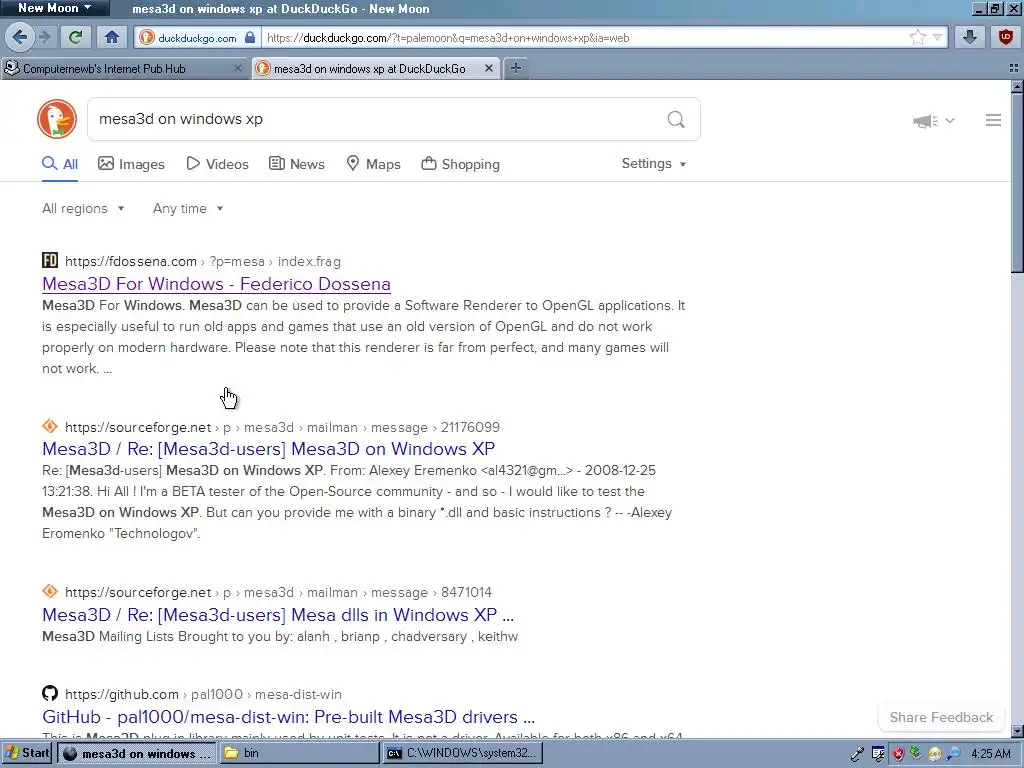Click the DuckDuckGo duck logo
Screen dimensions: 1024x768
tap(57, 119)
